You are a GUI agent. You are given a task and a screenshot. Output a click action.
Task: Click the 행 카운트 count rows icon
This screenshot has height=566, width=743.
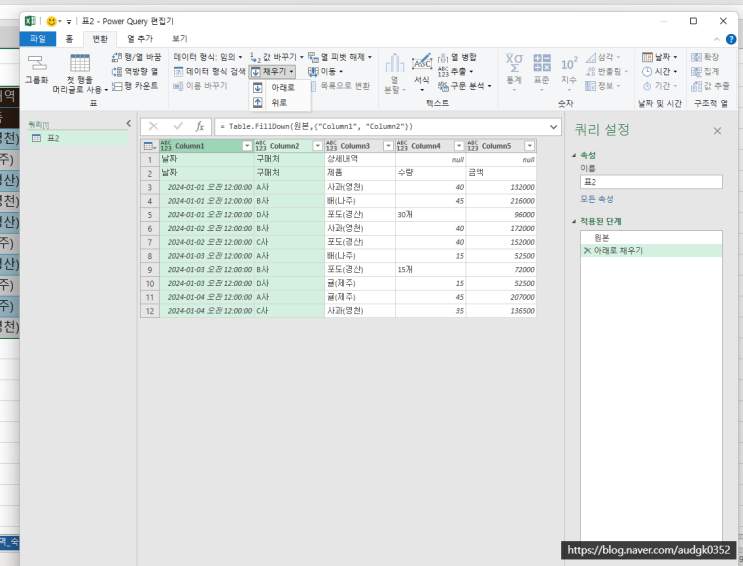tap(117, 86)
